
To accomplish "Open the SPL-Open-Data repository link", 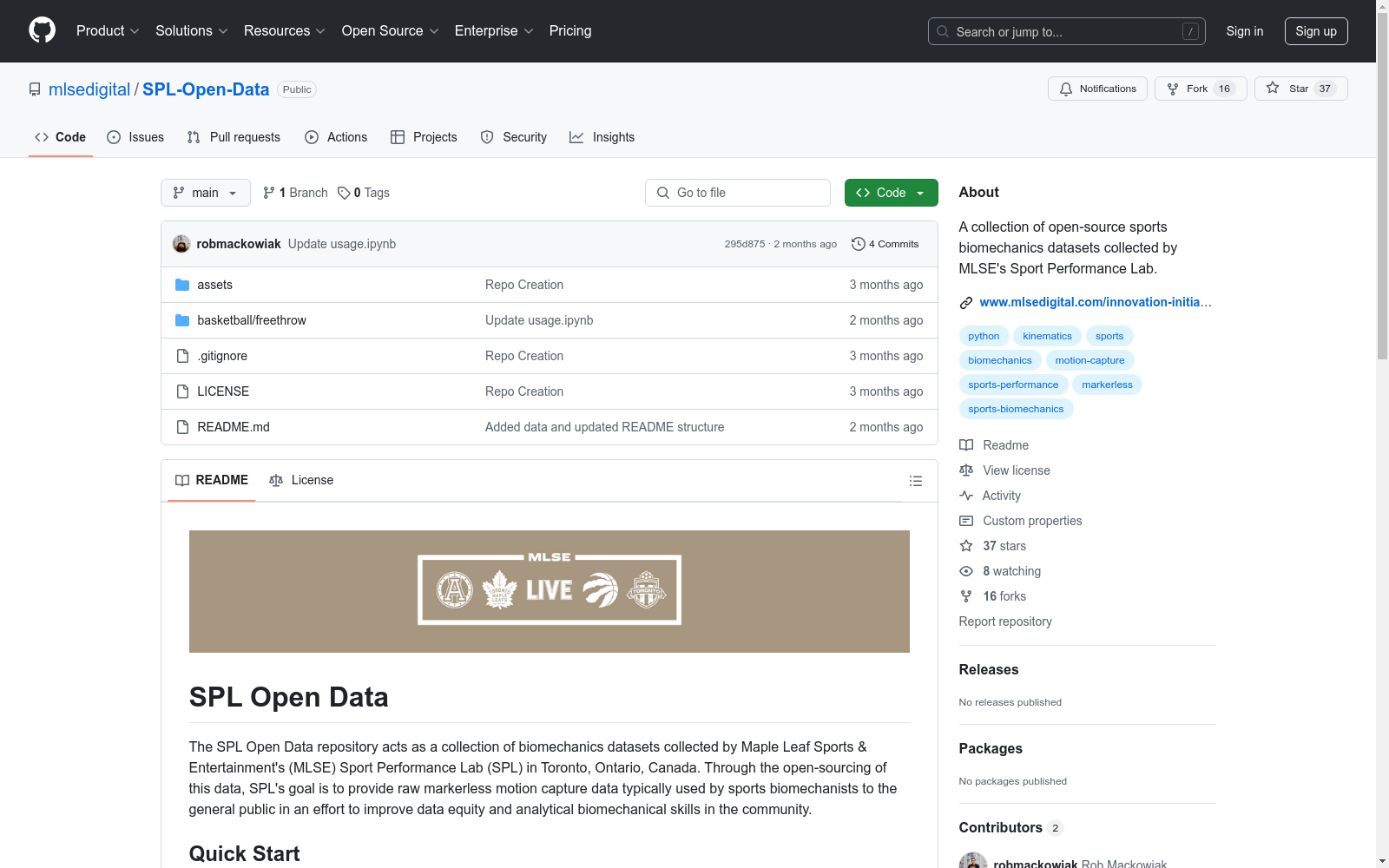I will pyautogui.click(x=206, y=89).
